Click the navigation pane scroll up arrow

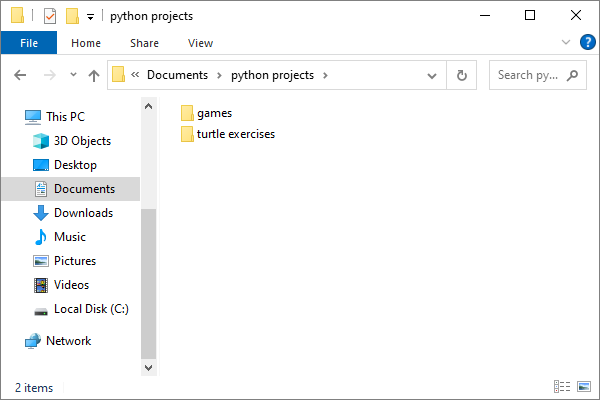pyautogui.click(x=148, y=106)
